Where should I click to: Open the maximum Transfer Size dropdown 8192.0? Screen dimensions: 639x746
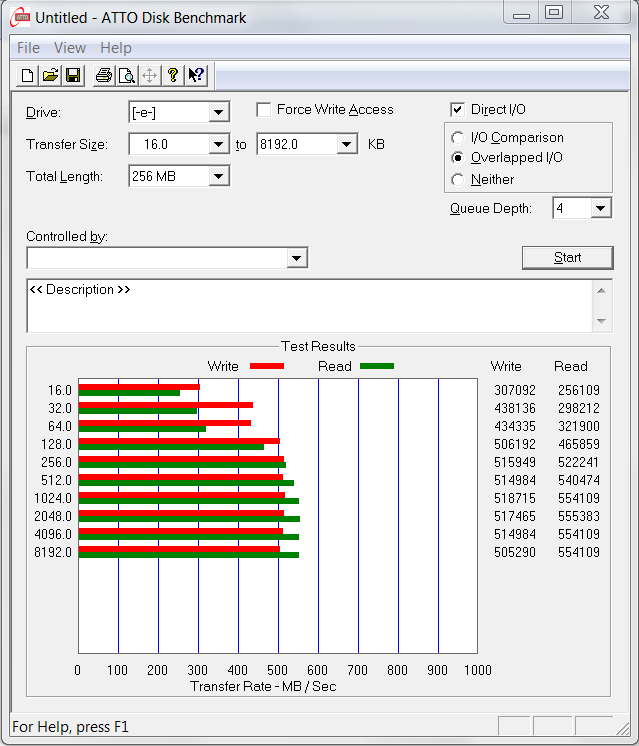click(x=347, y=144)
